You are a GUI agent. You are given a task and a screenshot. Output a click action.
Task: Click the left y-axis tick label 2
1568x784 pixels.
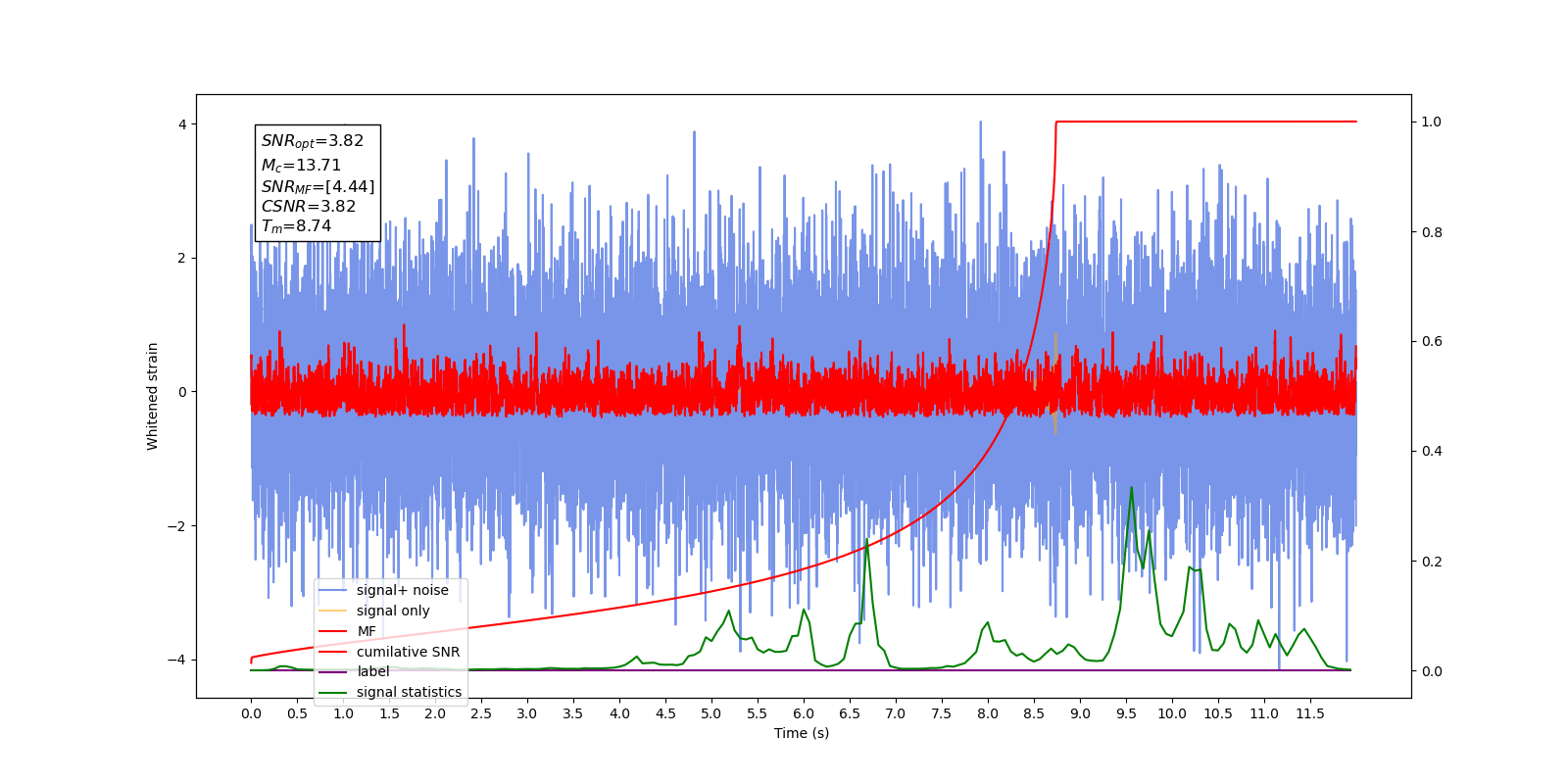(182, 259)
